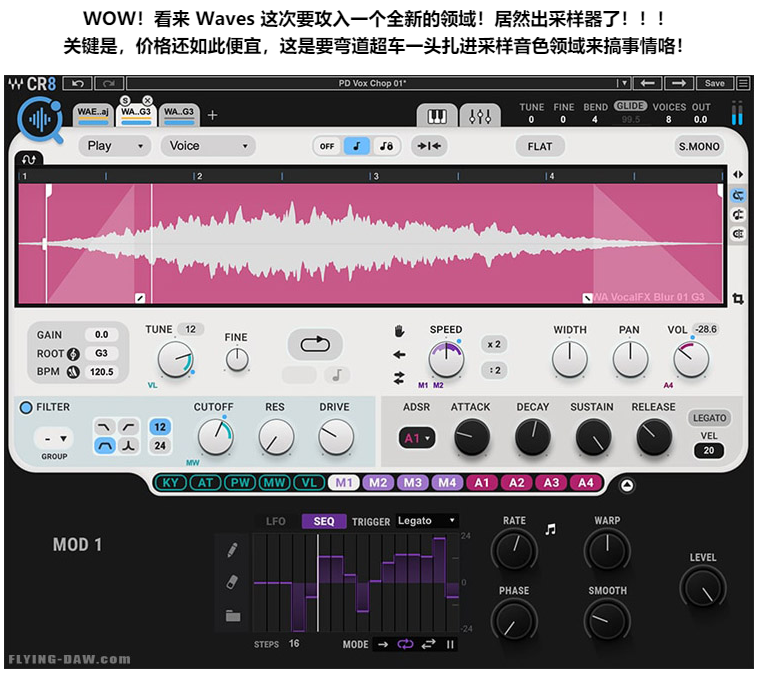The height and width of the screenshot is (673, 757).
Task: Open the sample browser magnifier icon
Action: click(41, 120)
